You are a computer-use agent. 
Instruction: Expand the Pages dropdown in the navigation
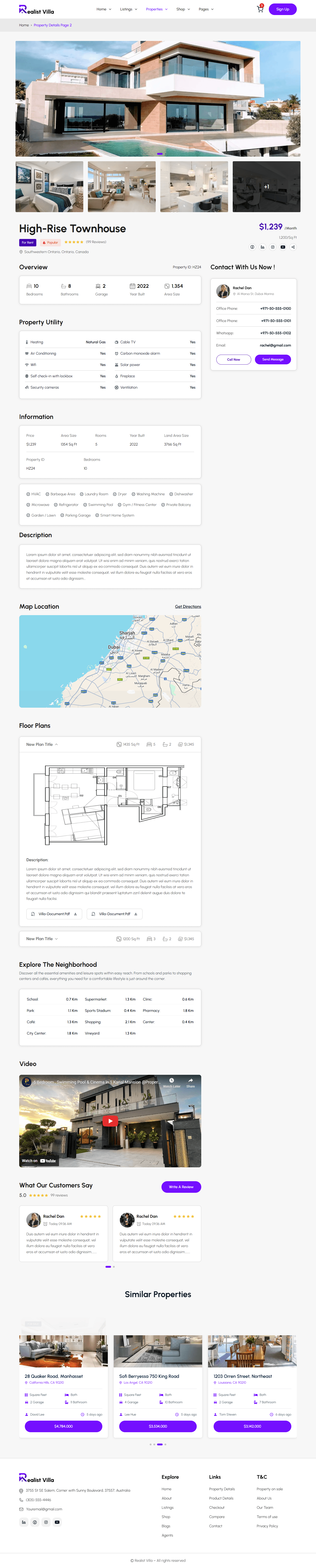(x=206, y=9)
